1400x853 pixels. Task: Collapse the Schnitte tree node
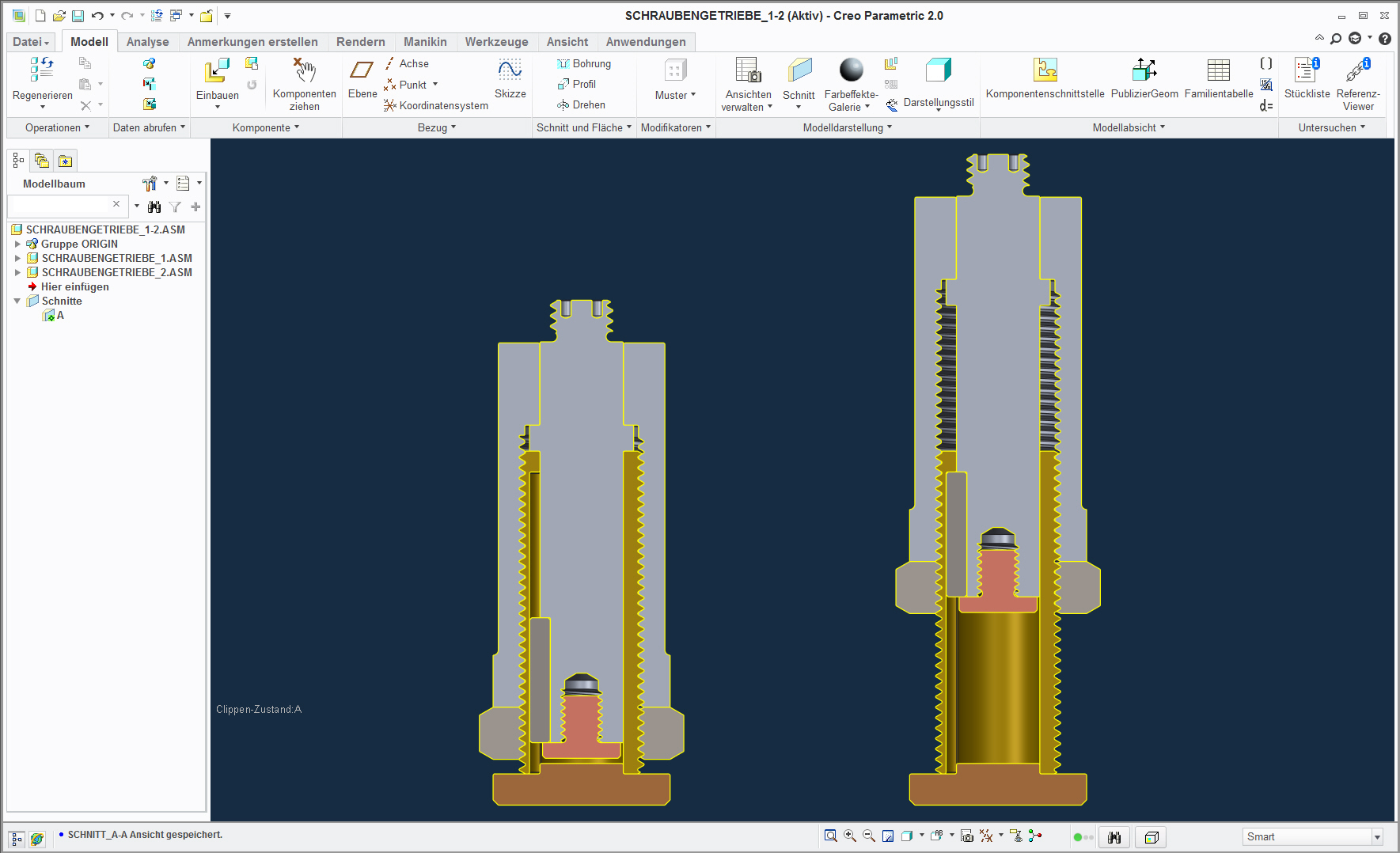click(17, 301)
